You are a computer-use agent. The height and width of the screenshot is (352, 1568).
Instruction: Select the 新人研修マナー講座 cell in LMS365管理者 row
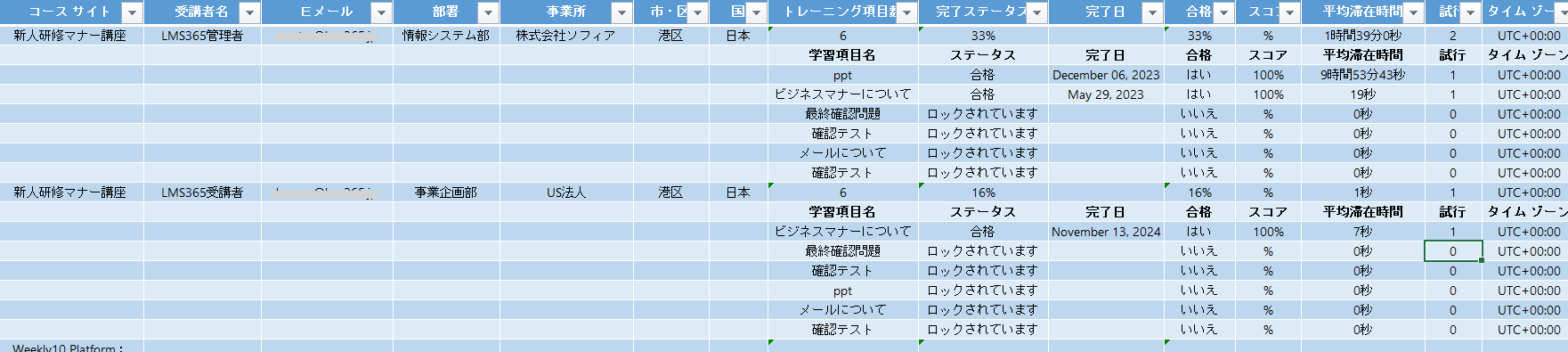point(70,36)
